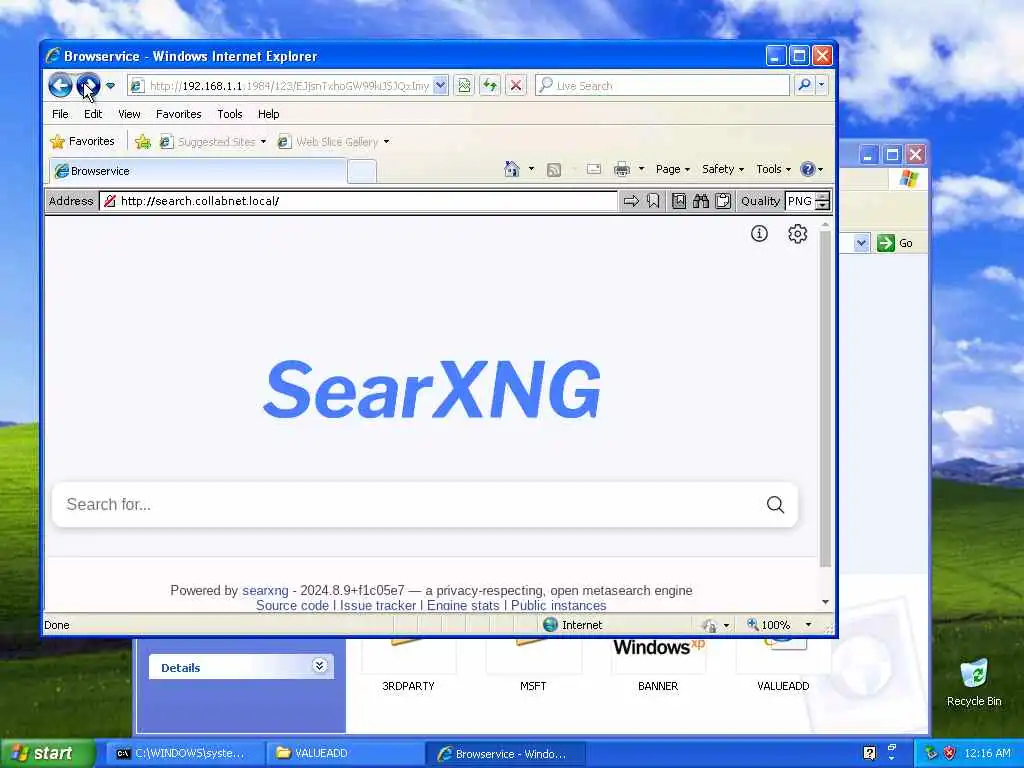Open the Public instances link
Screen dimensions: 1024x768
pos(558,605)
